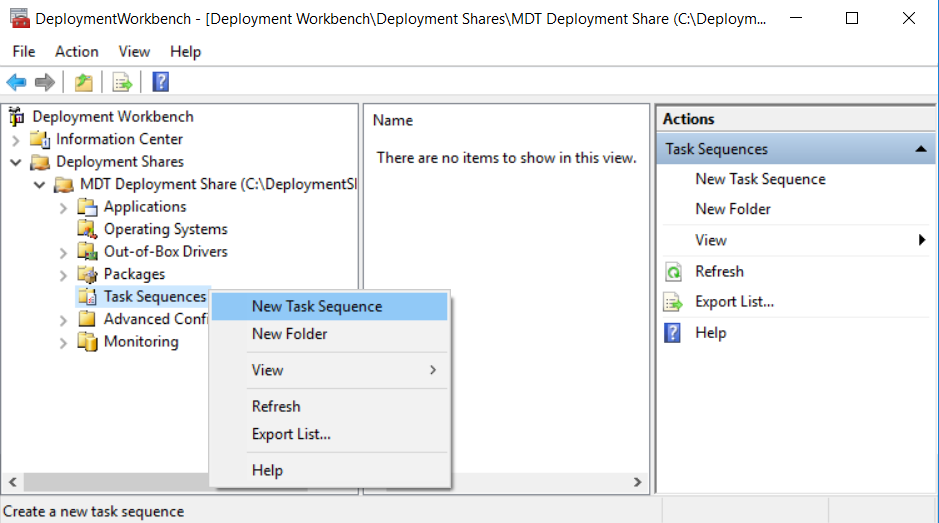The width and height of the screenshot is (939, 523).
Task: Collapse the MDT Deployment Share node
Action: 40,185
